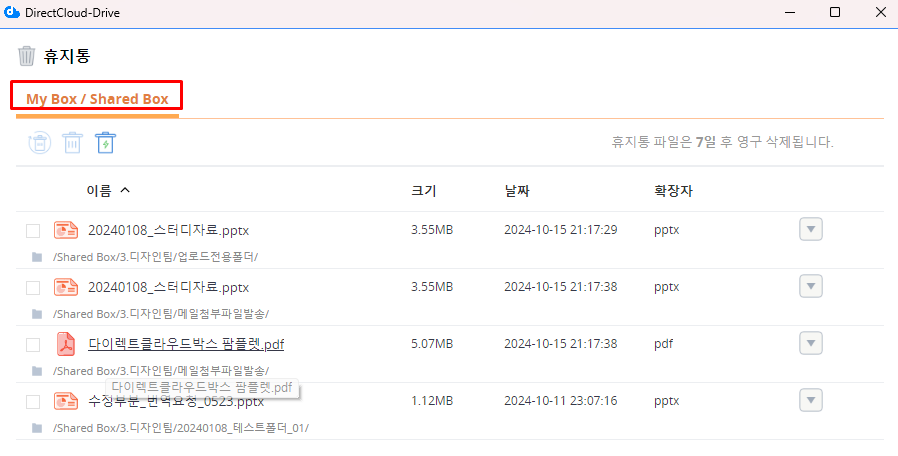Click the 크기 column header

424,191
